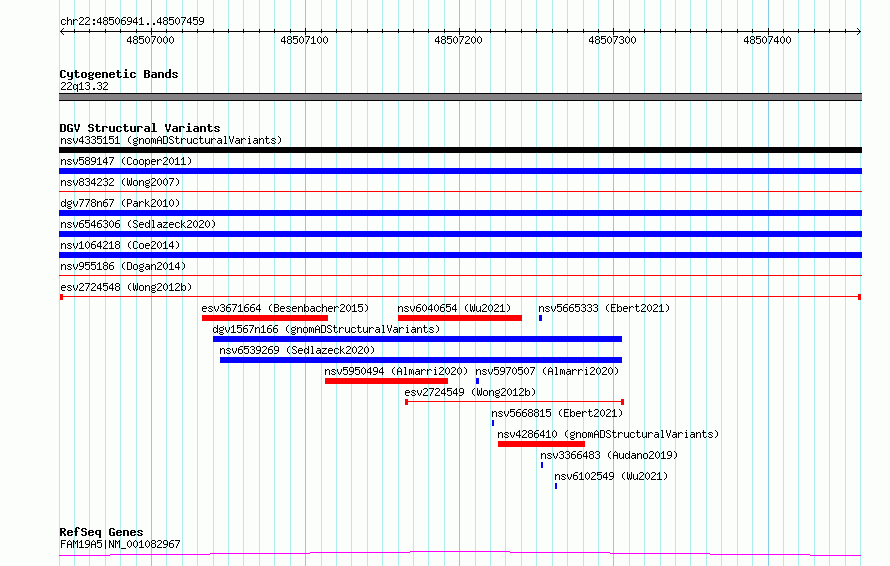Viewport: 890px width, 566px height.
Task: Click thin red line under nsv955186
Action: [460, 276]
